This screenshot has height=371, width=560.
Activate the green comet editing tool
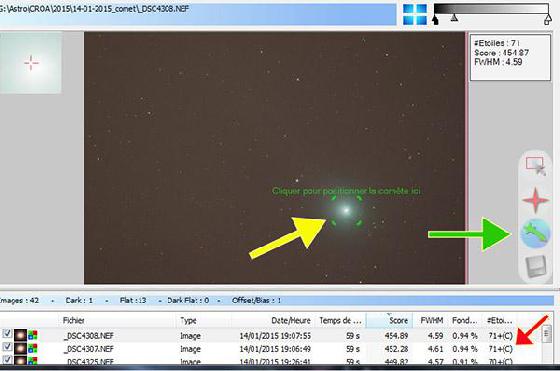535,234
